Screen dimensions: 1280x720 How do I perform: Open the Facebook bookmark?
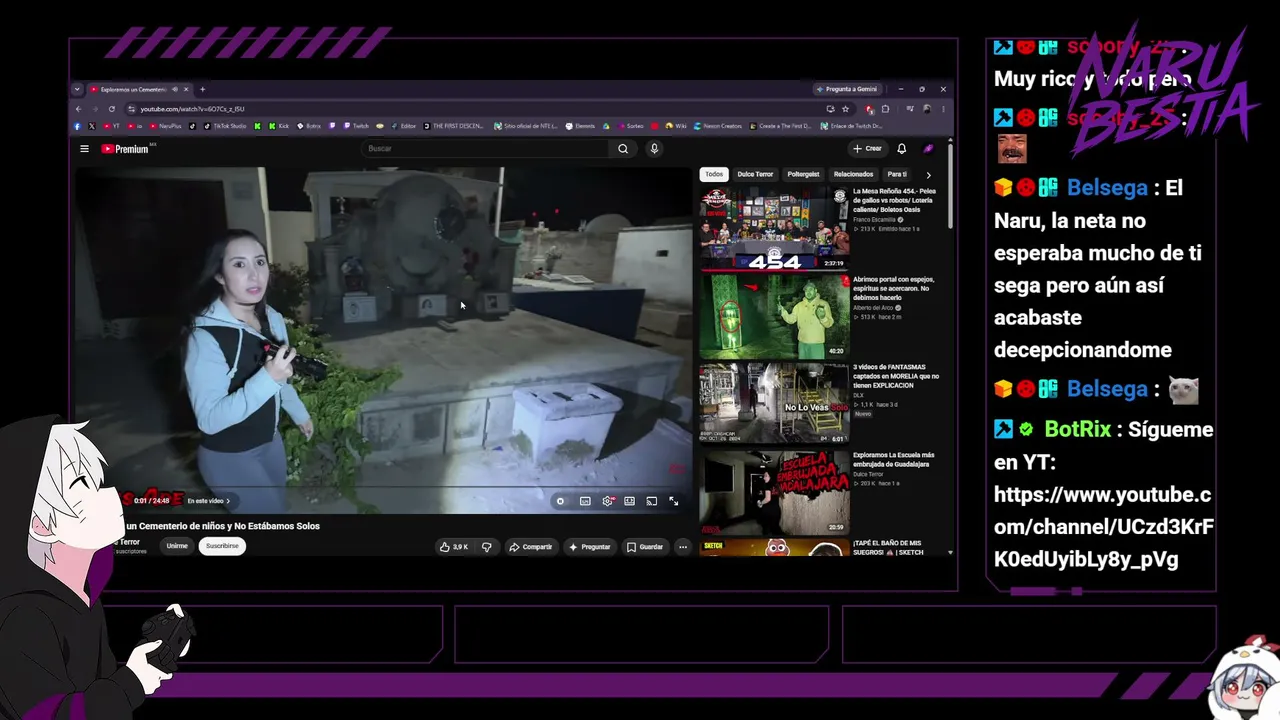pyautogui.click(x=77, y=126)
